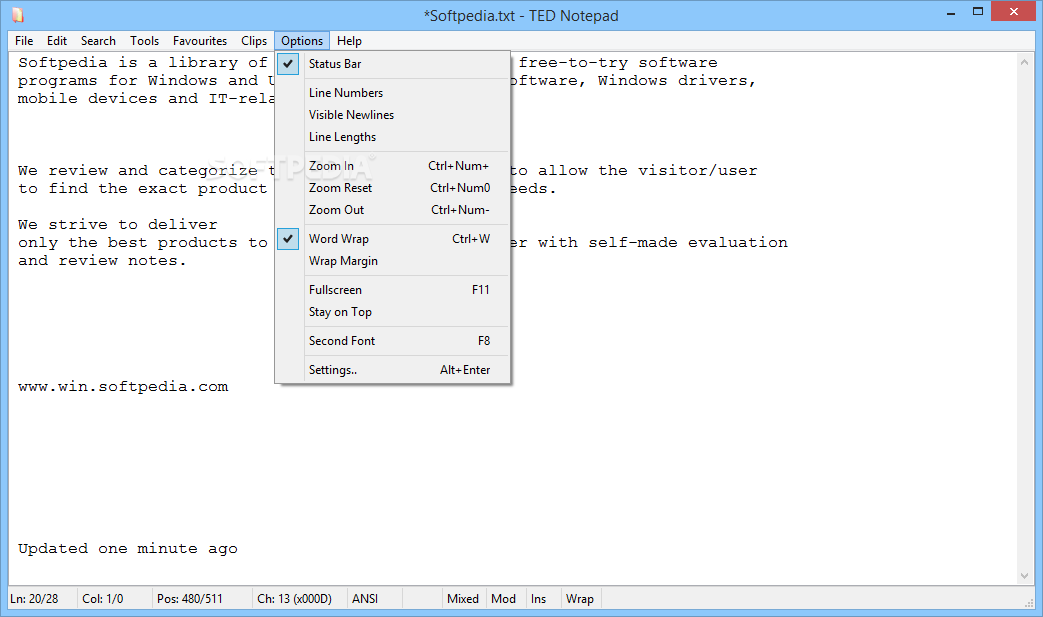Click the Ch: 13 (x000D) status entry
The width and height of the screenshot is (1043, 617).
295,598
